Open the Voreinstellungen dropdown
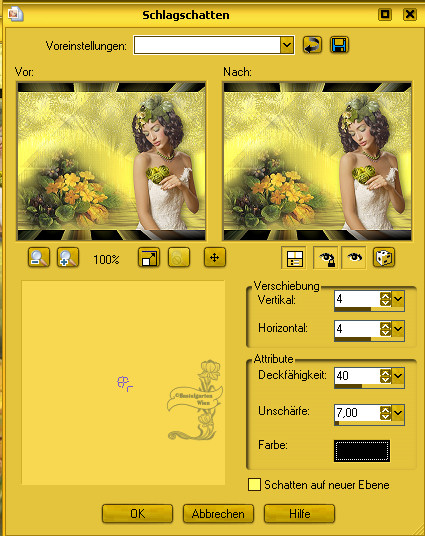 click(x=287, y=45)
